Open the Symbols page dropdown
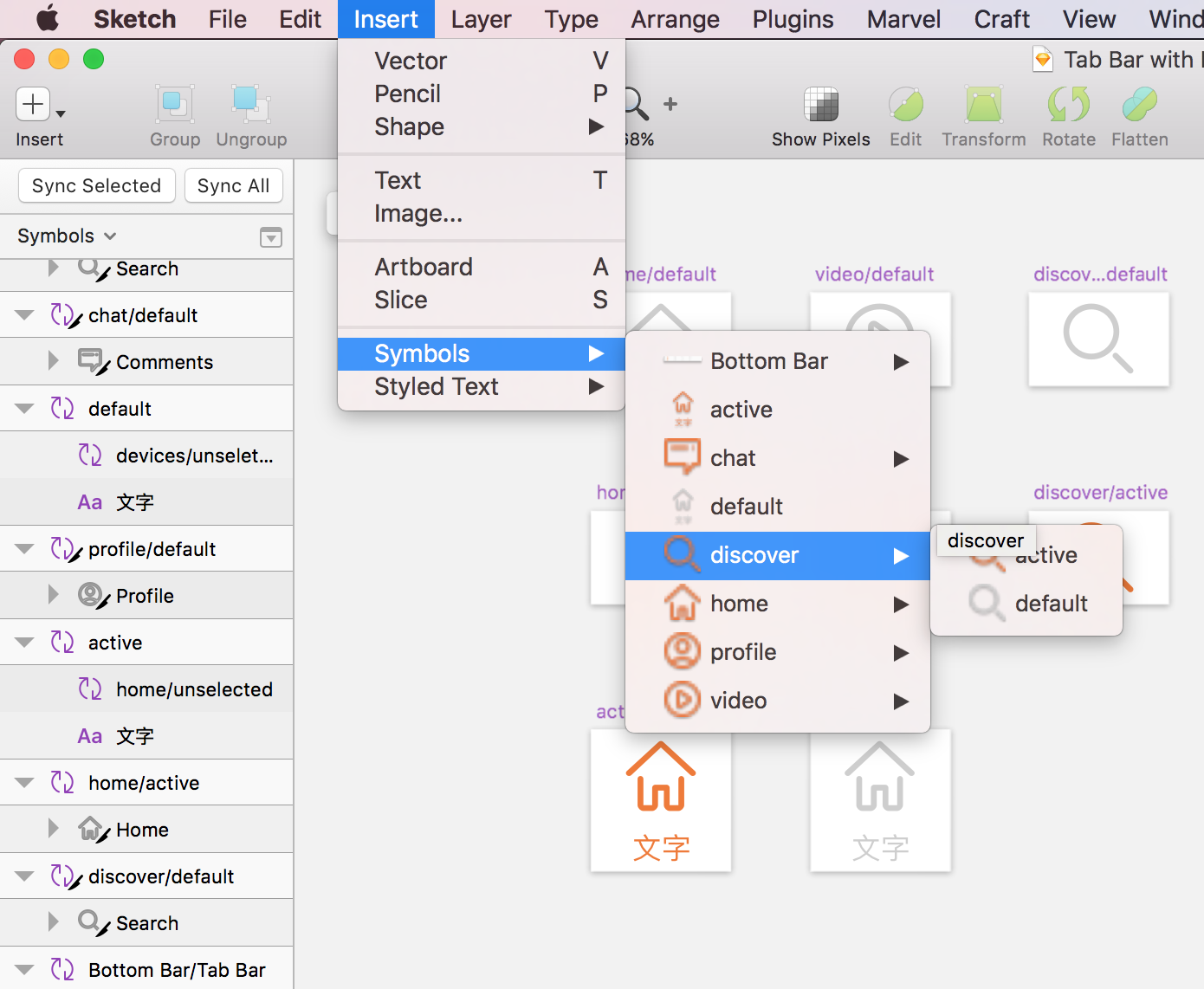The height and width of the screenshot is (989, 1204). 67,236
